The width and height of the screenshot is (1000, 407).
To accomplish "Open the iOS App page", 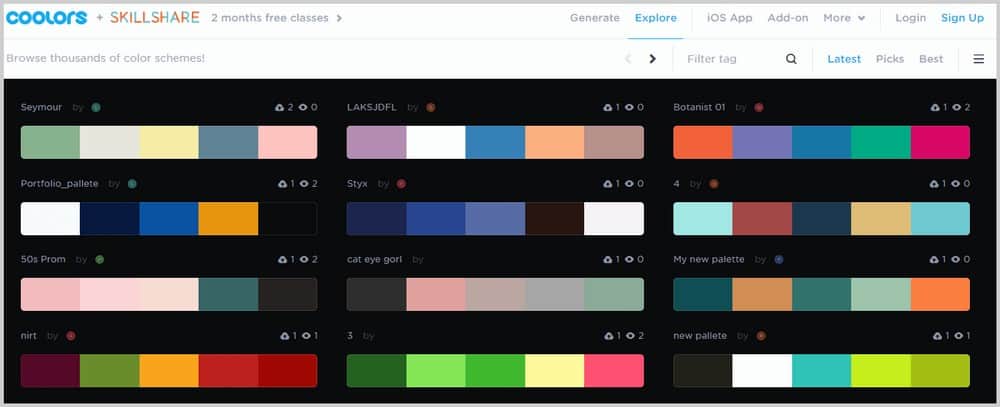I will pos(730,18).
